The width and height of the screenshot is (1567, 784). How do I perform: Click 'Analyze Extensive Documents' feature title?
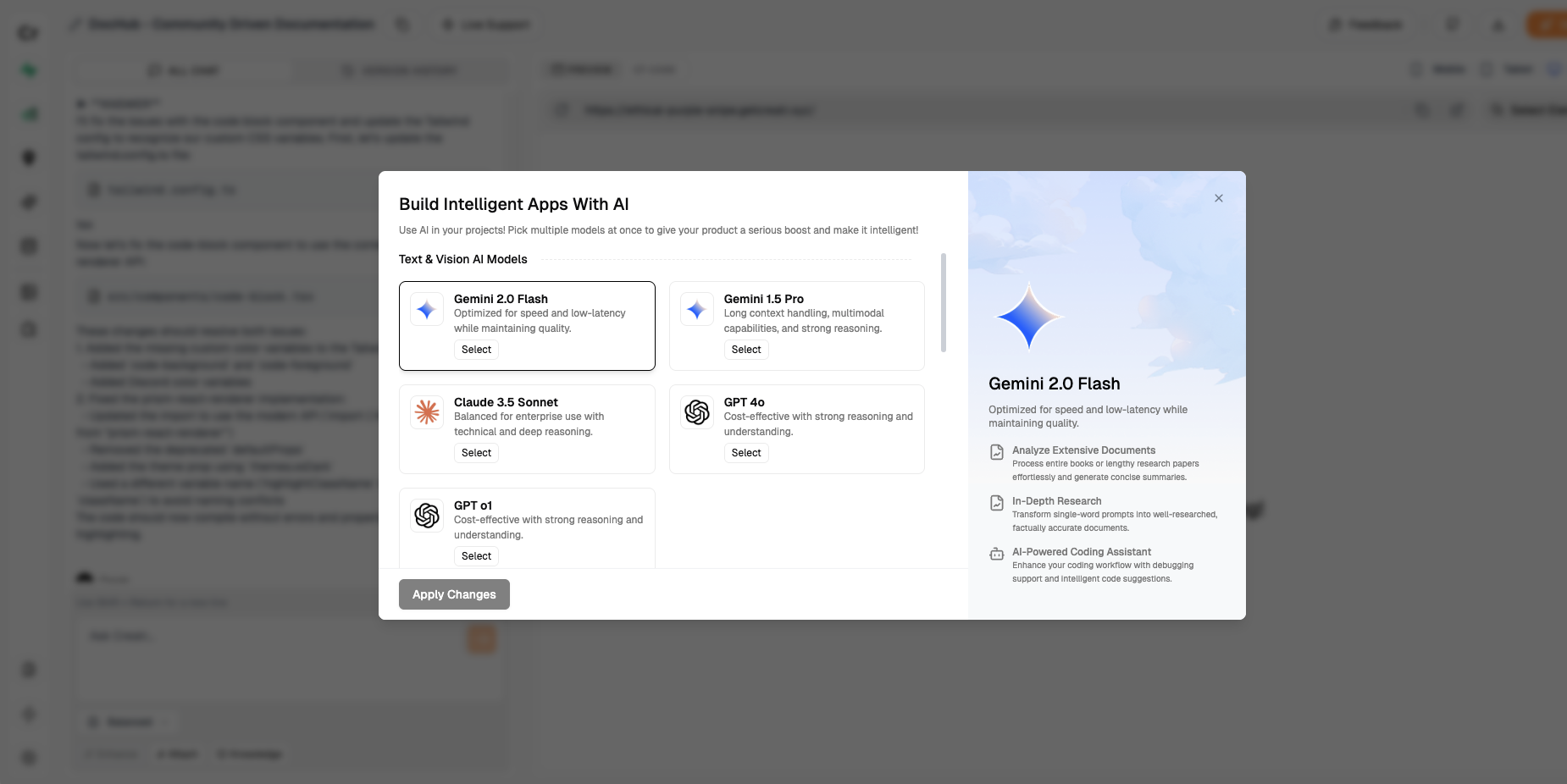pos(1083,450)
